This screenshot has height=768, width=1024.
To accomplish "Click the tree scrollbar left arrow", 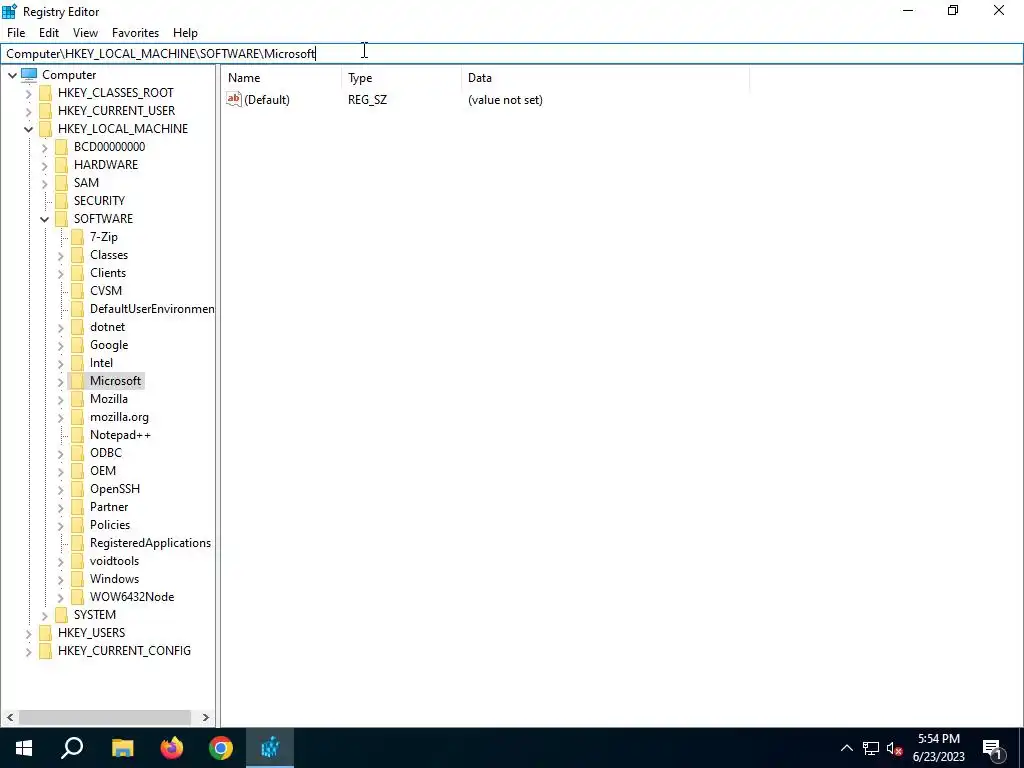I will pos(10,717).
